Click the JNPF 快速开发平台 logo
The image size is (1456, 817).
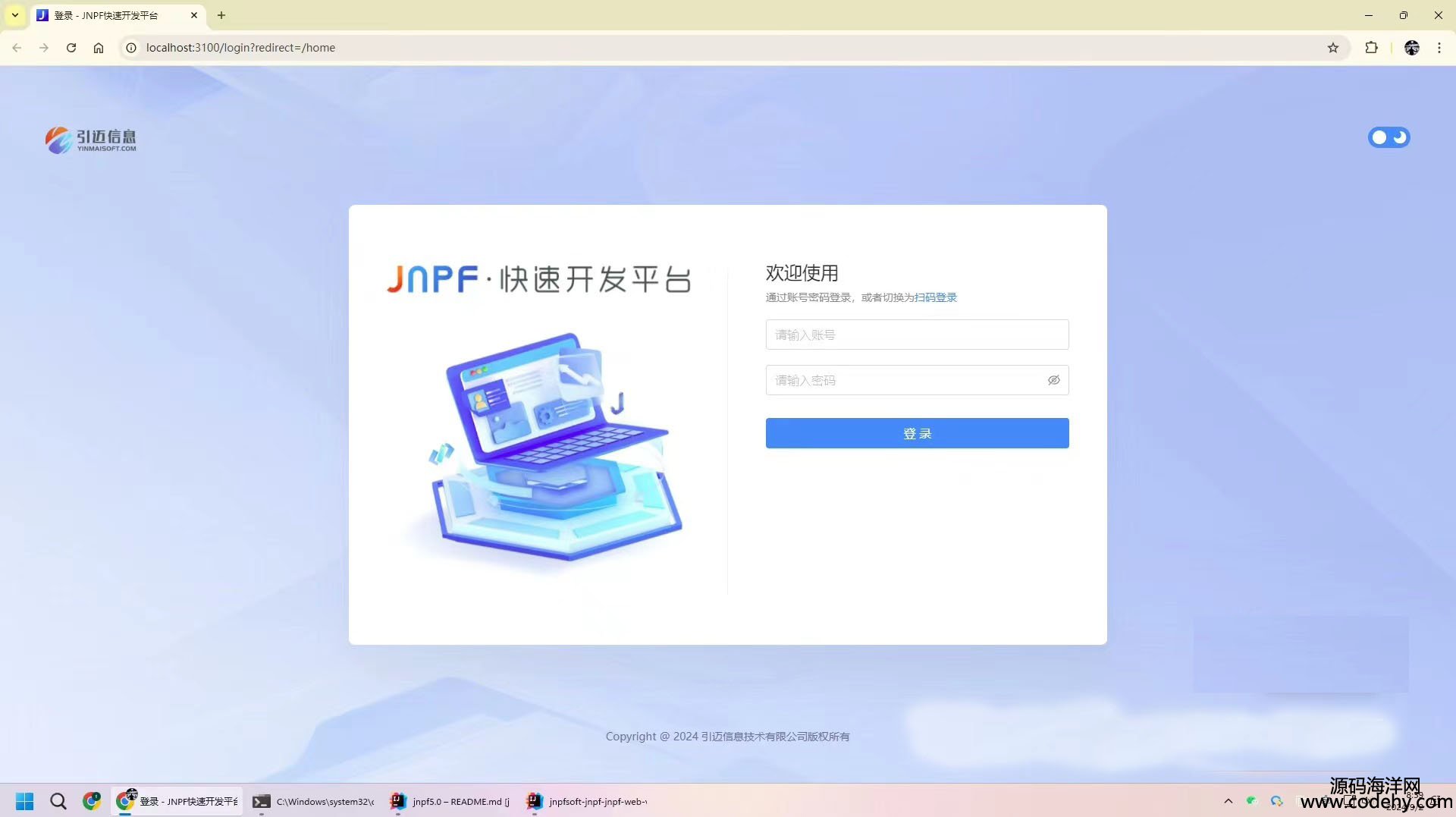coord(539,279)
